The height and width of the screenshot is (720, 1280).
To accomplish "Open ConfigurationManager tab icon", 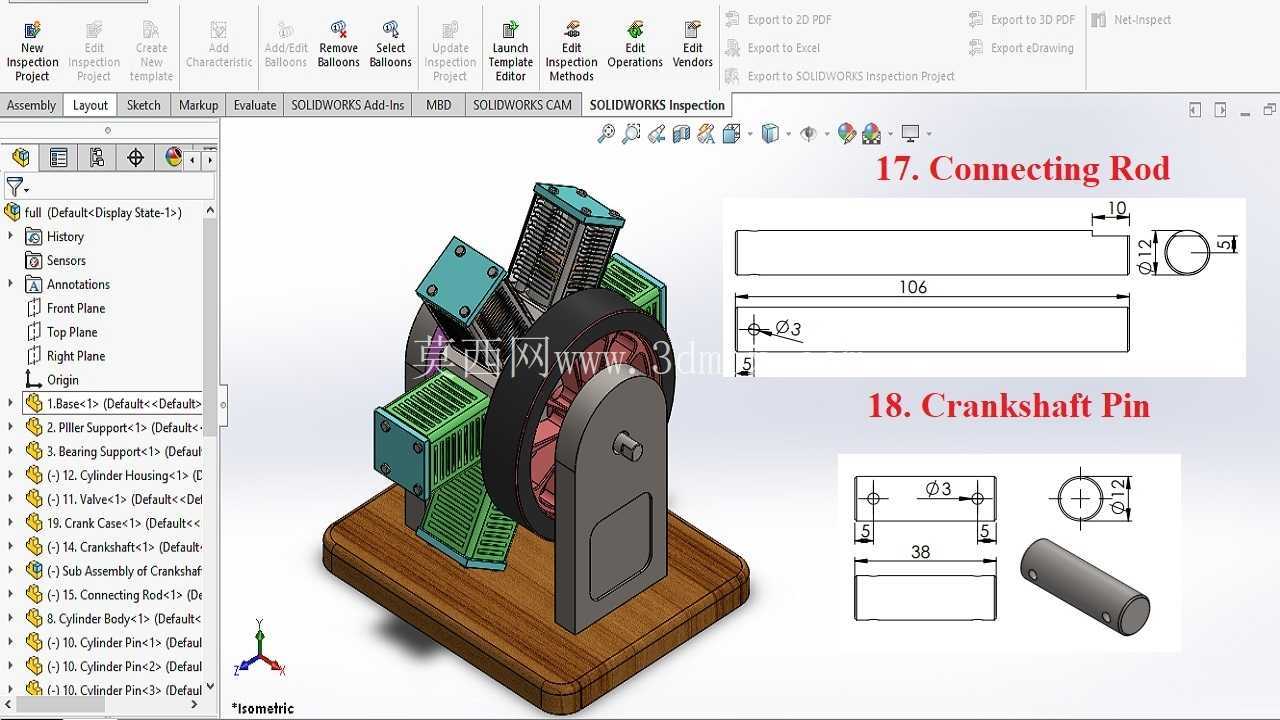I will [97, 157].
